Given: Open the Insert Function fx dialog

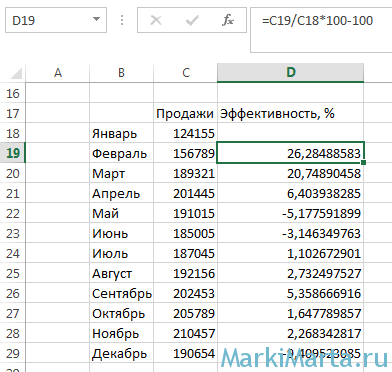Looking at the screenshot, I should point(228,20).
